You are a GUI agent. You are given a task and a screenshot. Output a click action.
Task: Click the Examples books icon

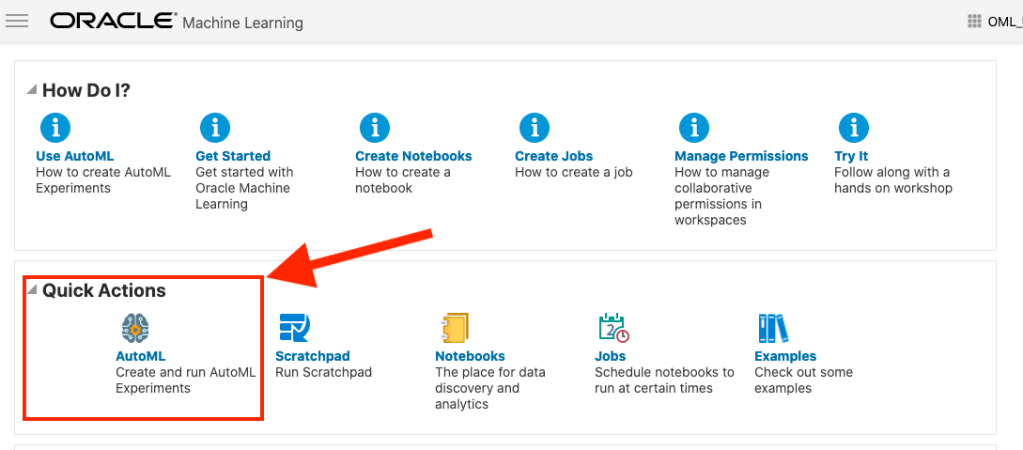click(773, 328)
